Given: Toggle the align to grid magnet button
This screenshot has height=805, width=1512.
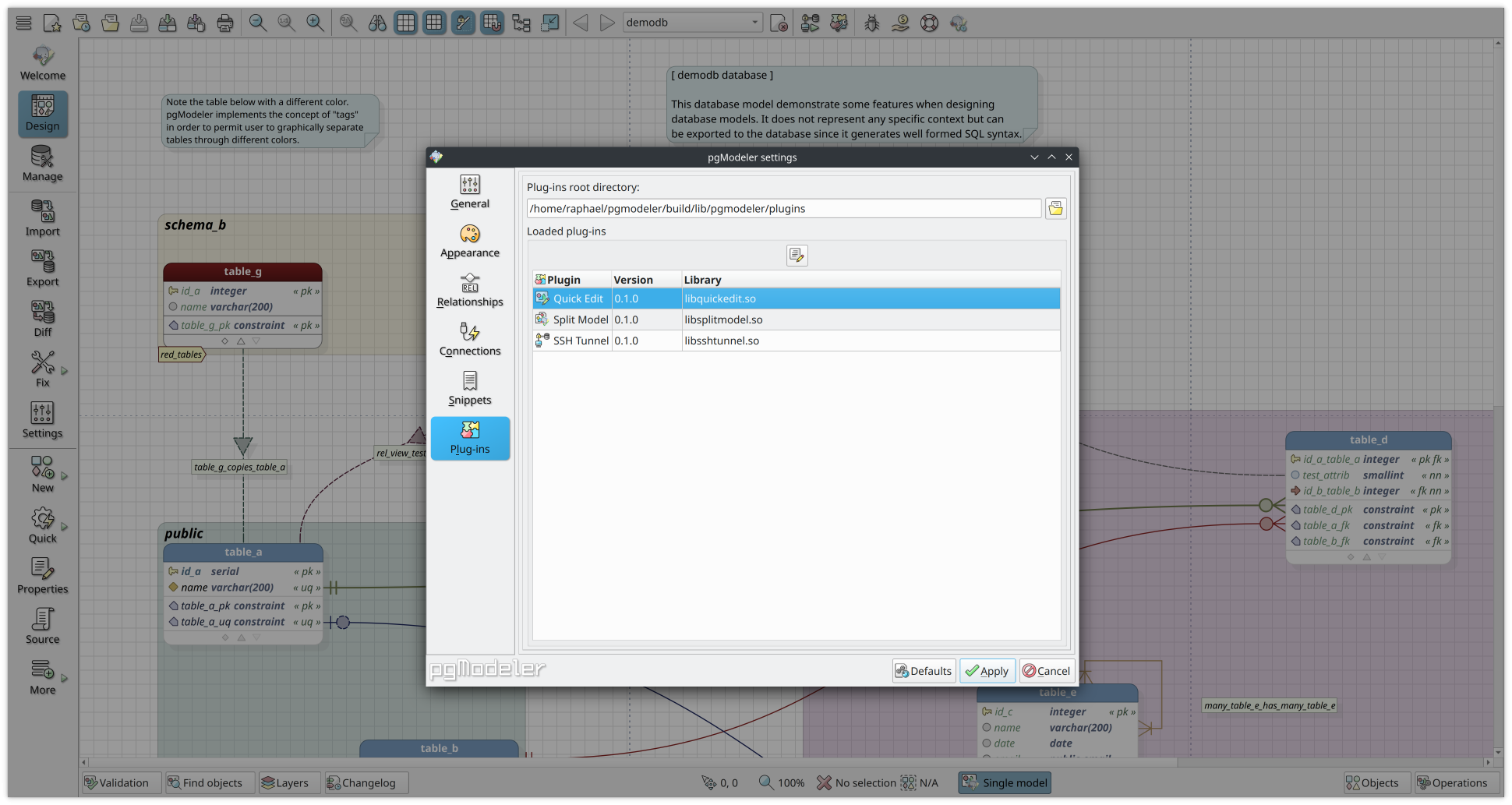Looking at the screenshot, I should pyautogui.click(x=492, y=23).
